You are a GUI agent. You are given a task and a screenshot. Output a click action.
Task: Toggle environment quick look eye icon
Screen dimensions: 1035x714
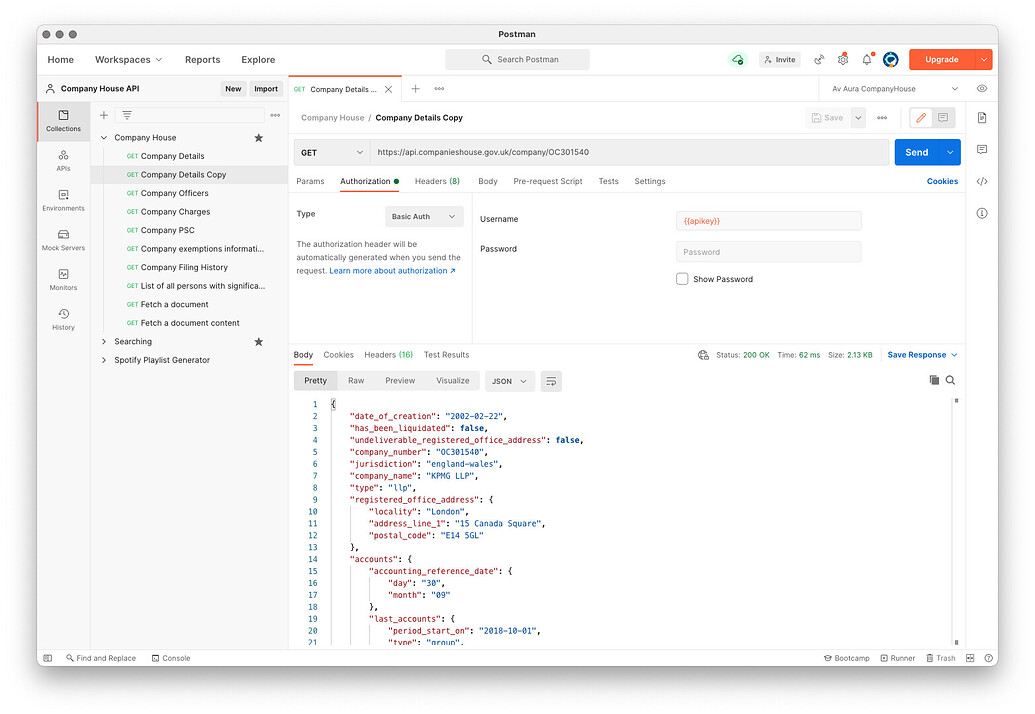pos(981,88)
